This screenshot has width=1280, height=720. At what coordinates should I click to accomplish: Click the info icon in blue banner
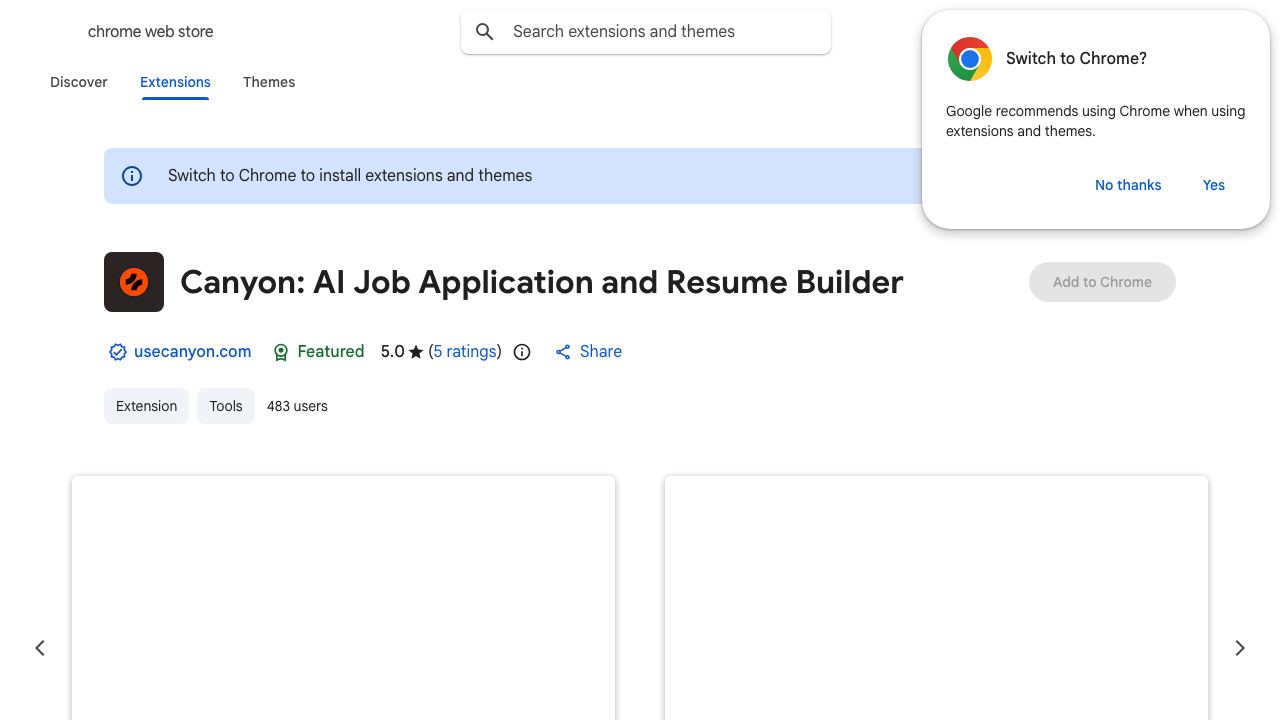(132, 176)
